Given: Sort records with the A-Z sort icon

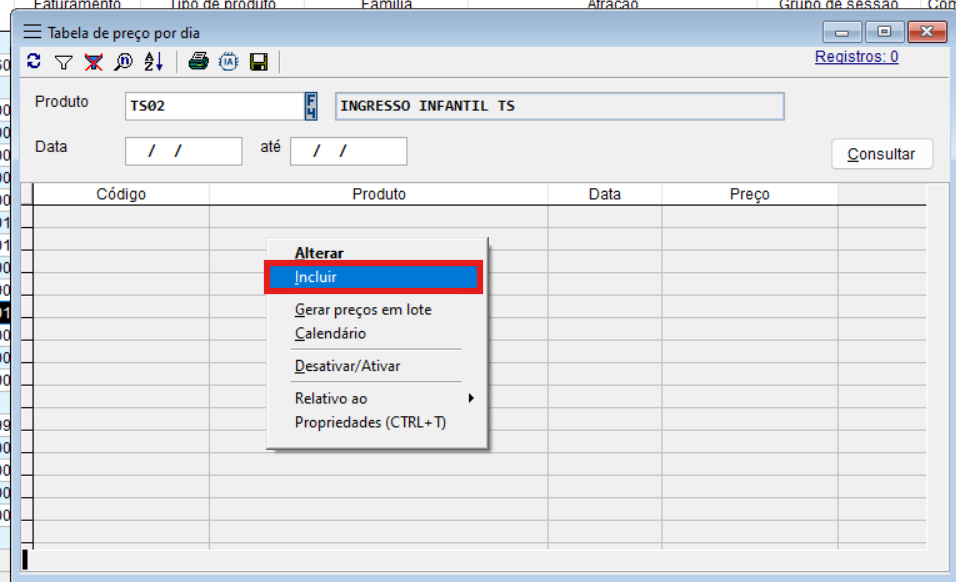Looking at the screenshot, I should [153, 62].
